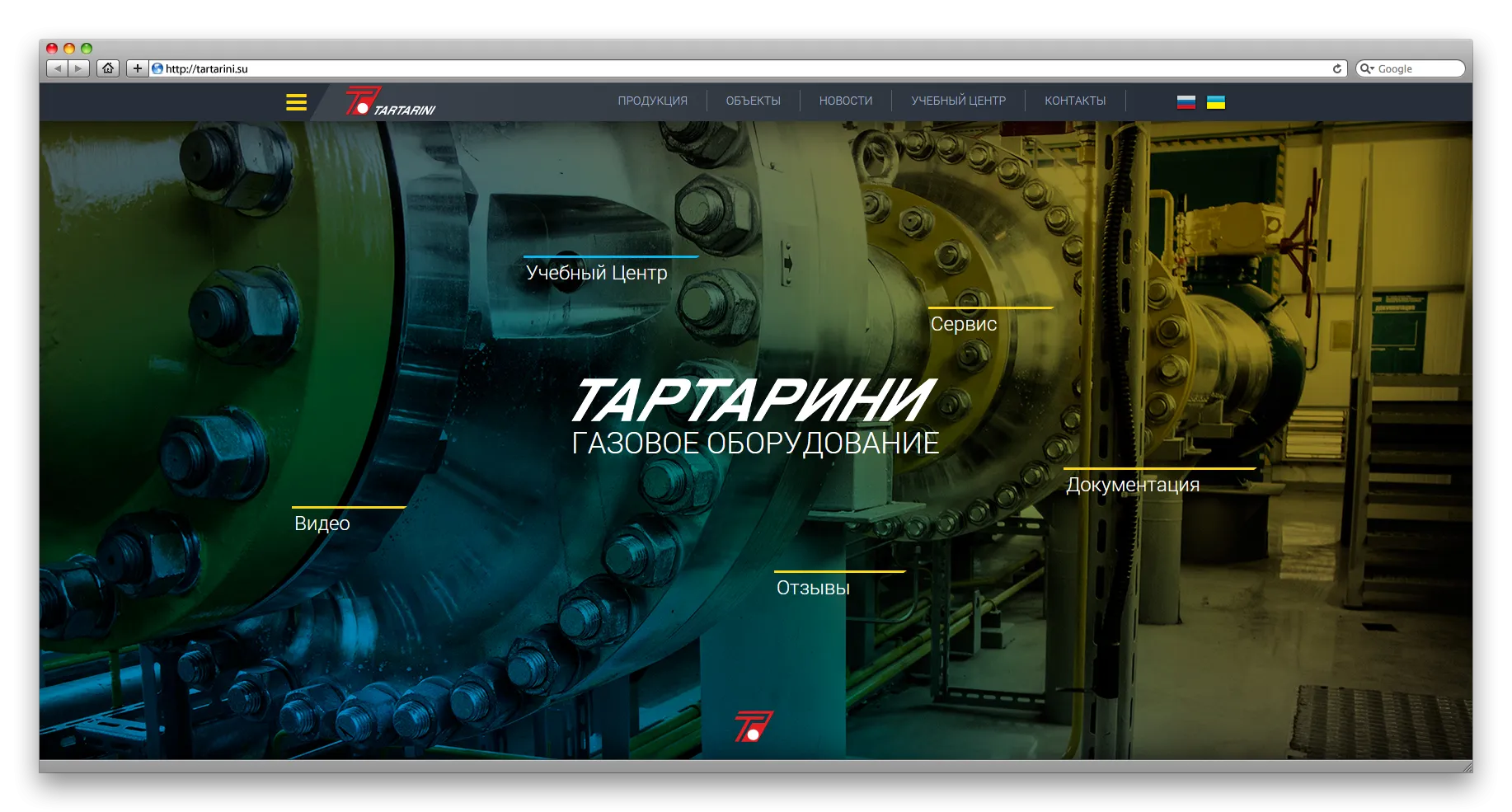The height and width of the screenshot is (812, 1512).
Task: Follow the Отзывы link
Action: point(813,588)
